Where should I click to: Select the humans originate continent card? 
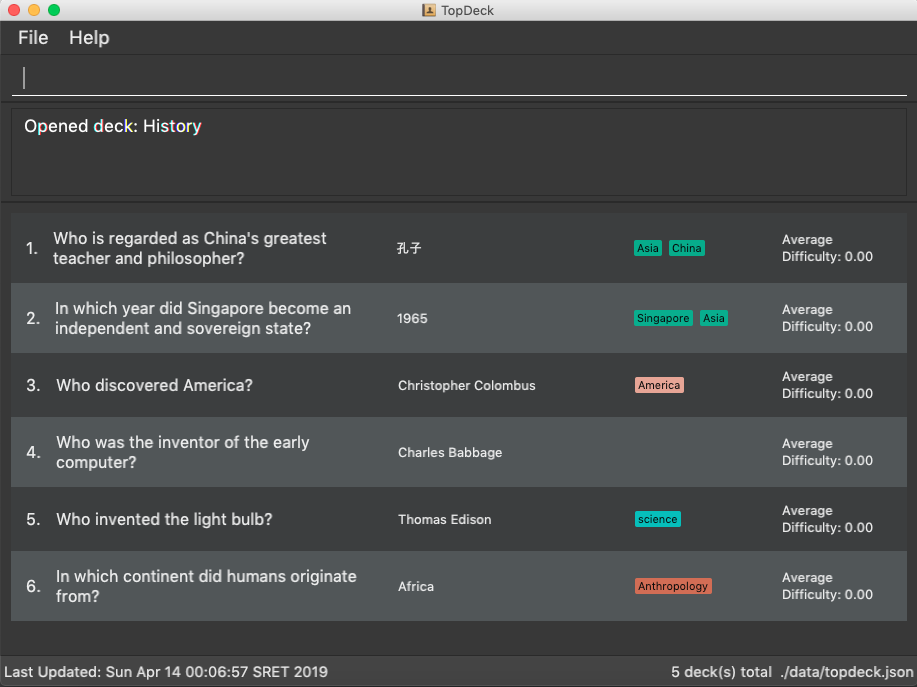459,586
